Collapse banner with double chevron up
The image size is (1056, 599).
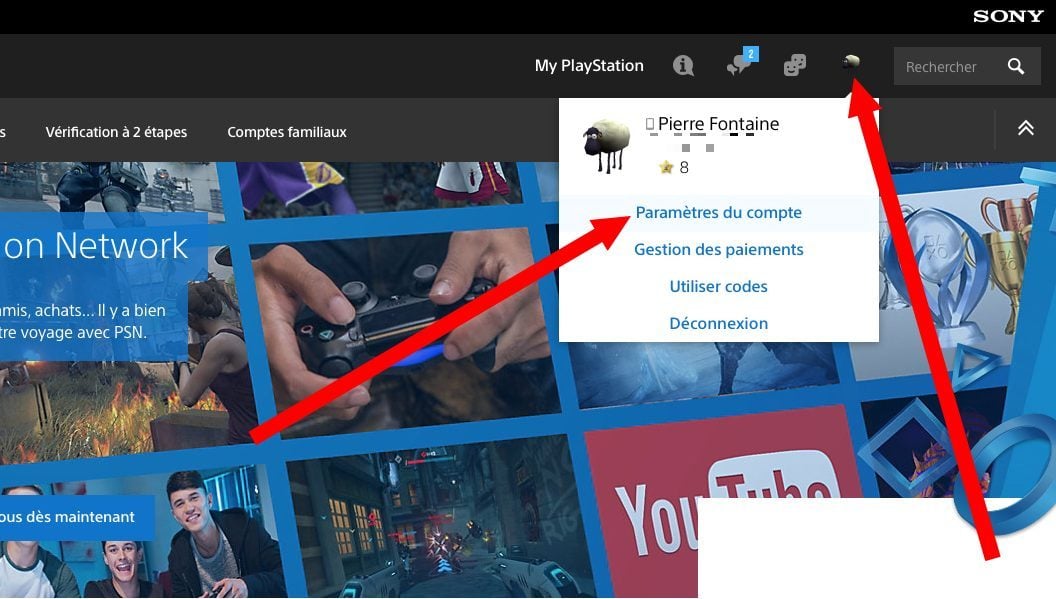[1025, 128]
